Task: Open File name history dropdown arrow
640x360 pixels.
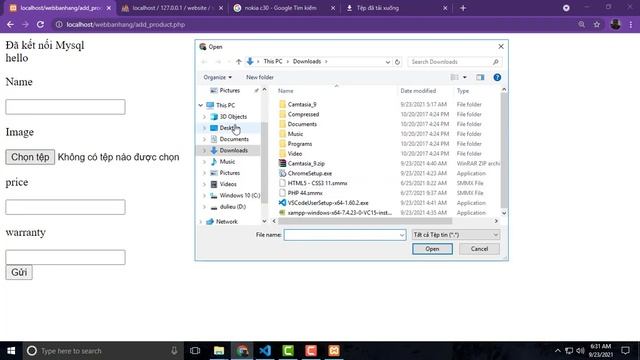Action: (402, 235)
